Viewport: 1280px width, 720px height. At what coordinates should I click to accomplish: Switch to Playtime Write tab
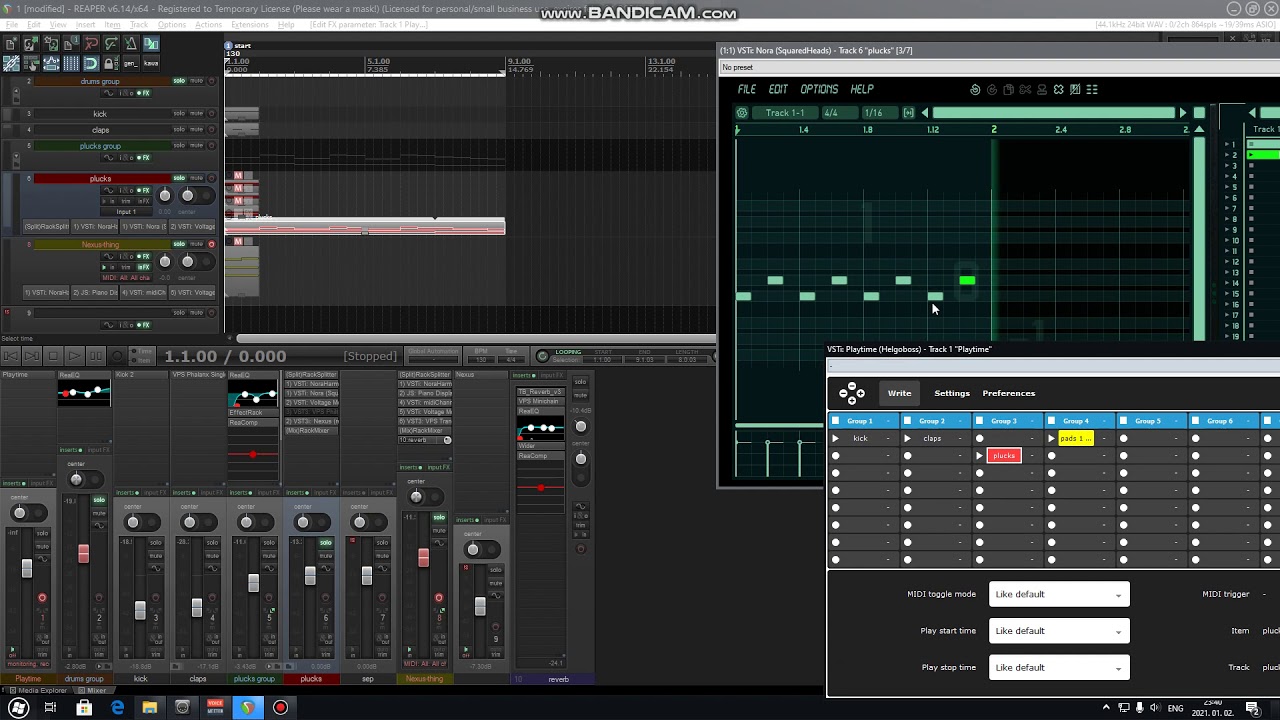coord(900,393)
